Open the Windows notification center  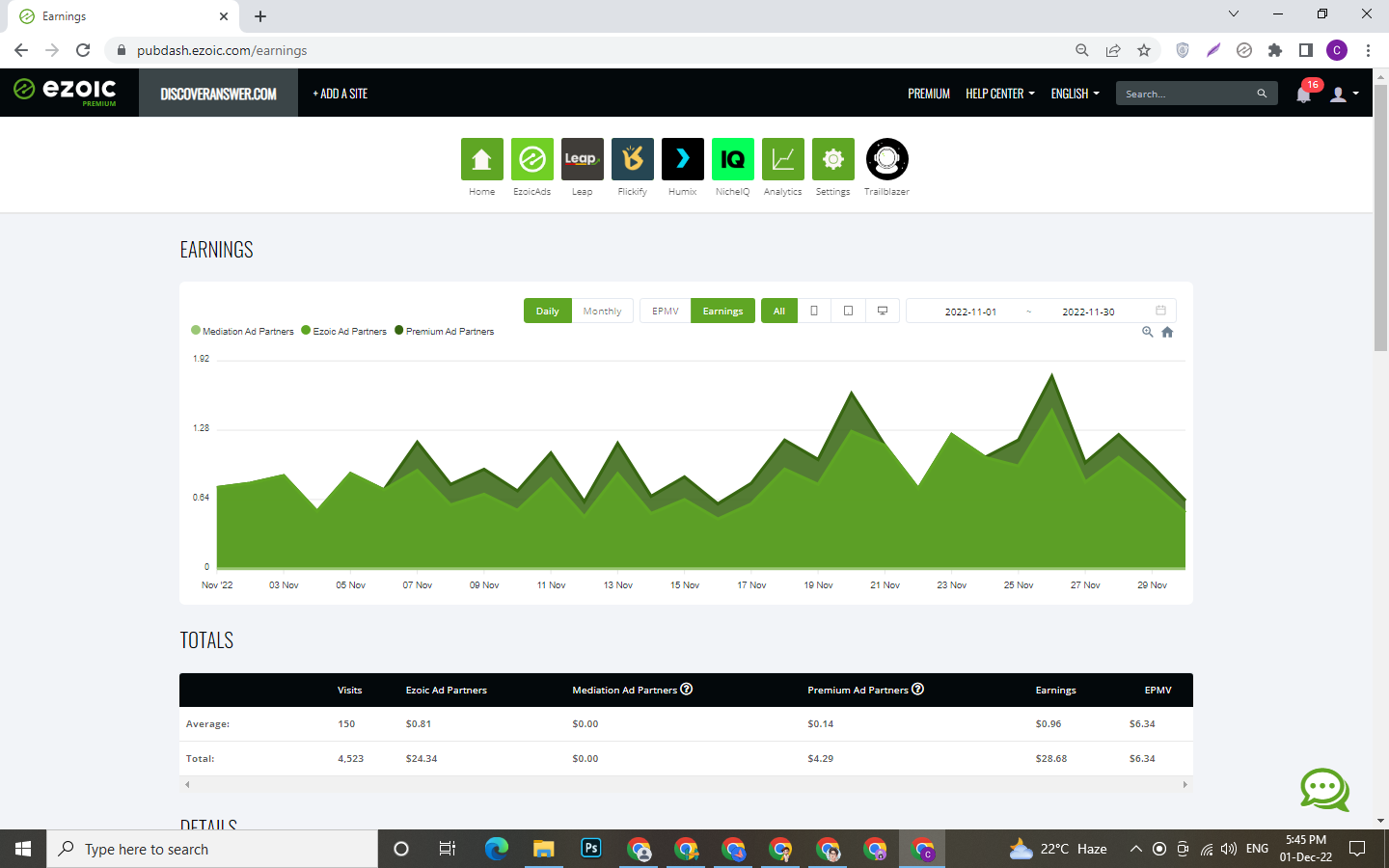pyautogui.click(x=1357, y=849)
